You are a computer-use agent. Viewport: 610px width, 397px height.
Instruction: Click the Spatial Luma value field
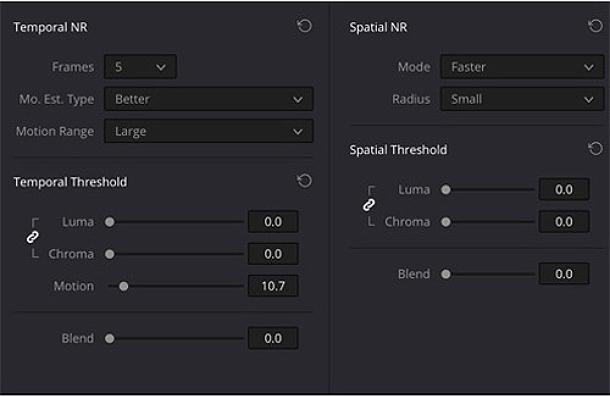click(564, 190)
